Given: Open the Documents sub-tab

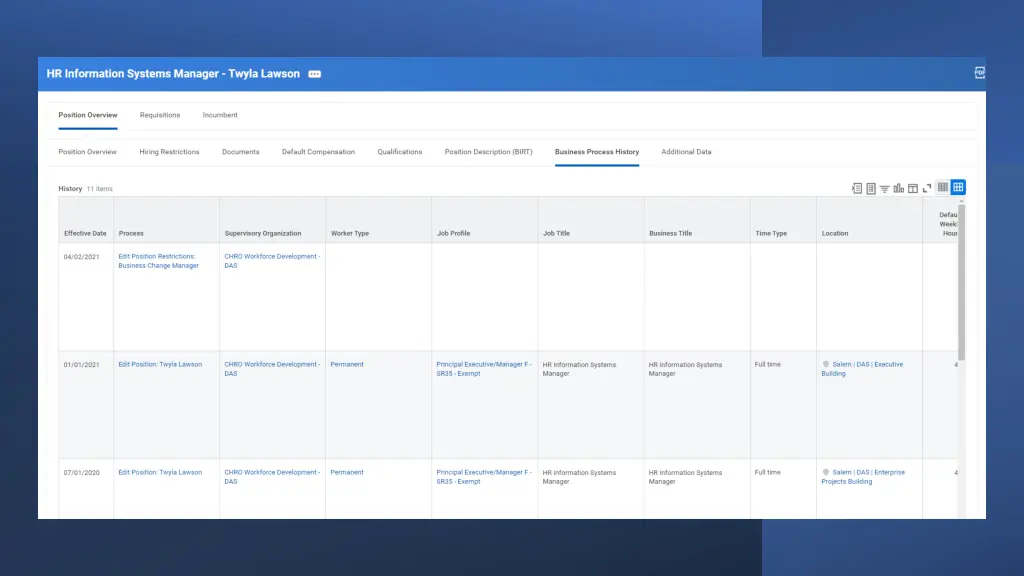Looking at the screenshot, I should pyautogui.click(x=240, y=152).
